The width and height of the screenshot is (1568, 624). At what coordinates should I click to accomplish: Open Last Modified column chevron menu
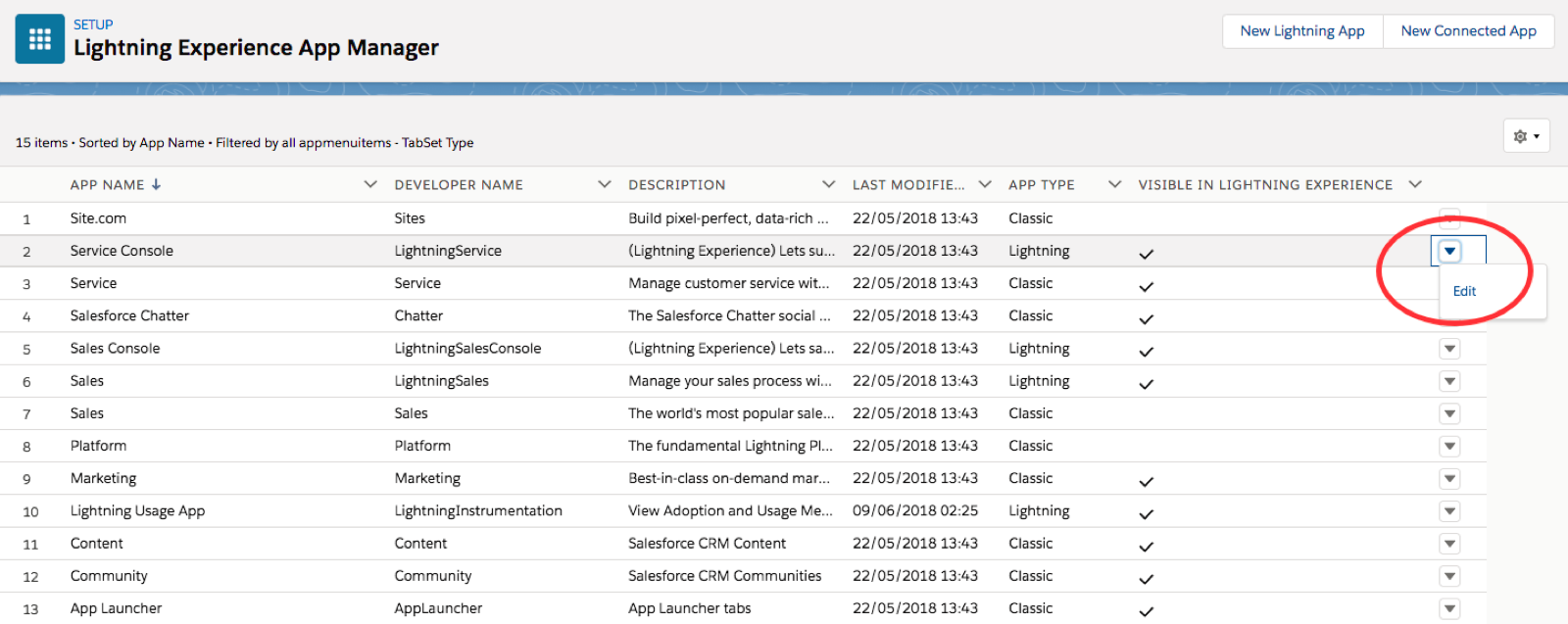[x=985, y=184]
